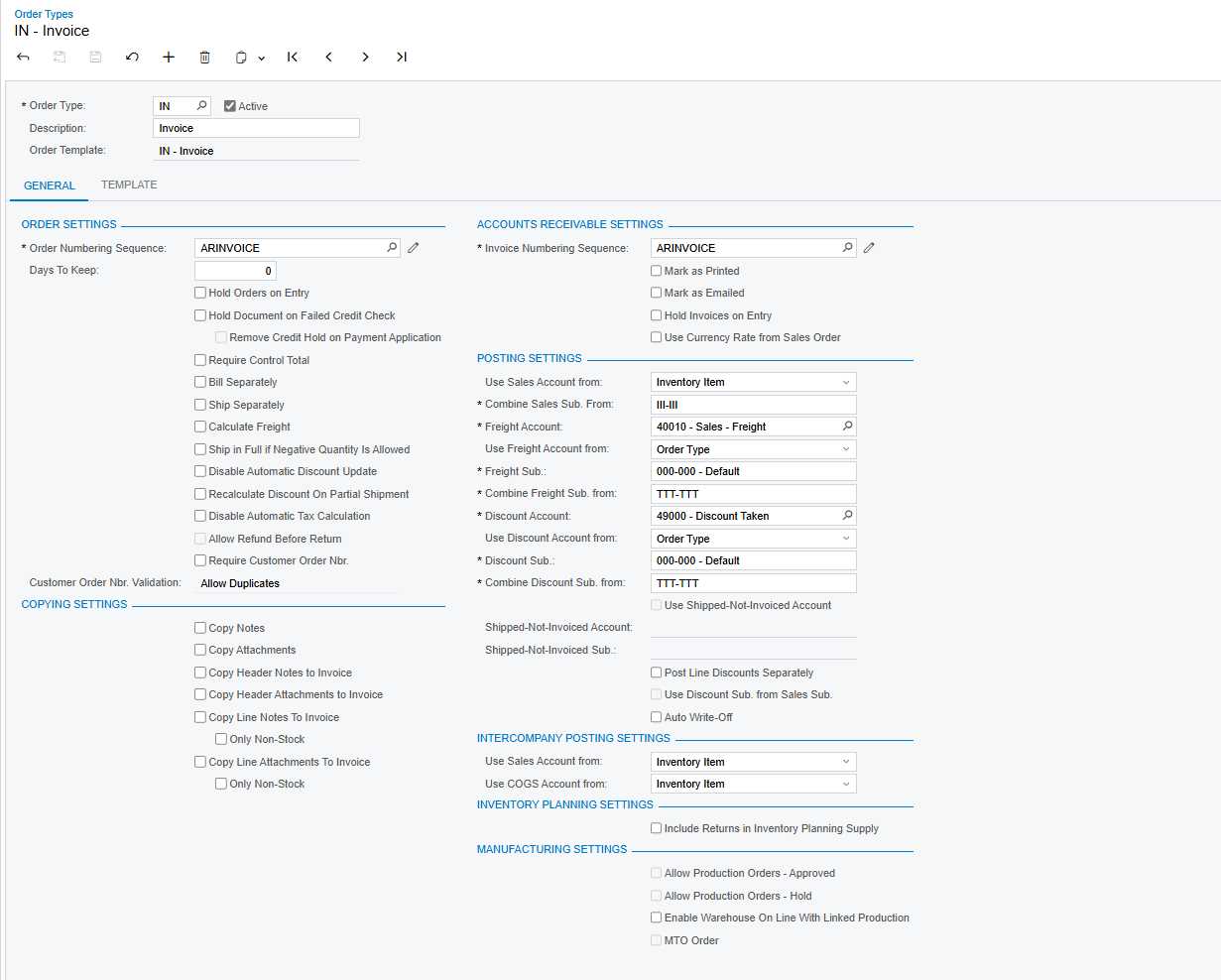Check Recalculate Discount On Partial Shipment

tap(200, 494)
